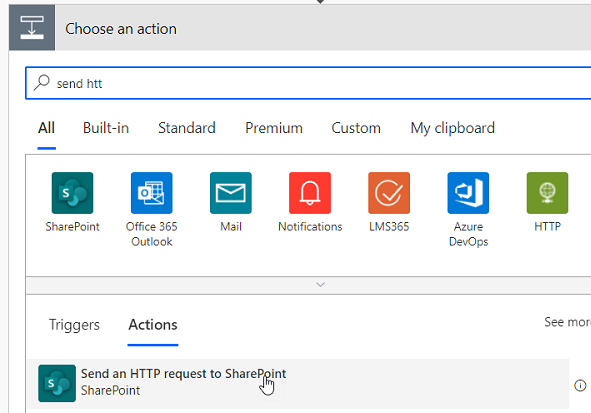
Task: Click the search magnifier icon
Action: (x=41, y=83)
